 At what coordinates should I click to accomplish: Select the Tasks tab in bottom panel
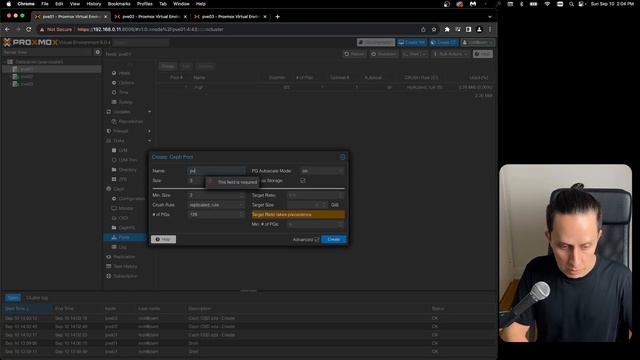pyautogui.click(x=13, y=298)
